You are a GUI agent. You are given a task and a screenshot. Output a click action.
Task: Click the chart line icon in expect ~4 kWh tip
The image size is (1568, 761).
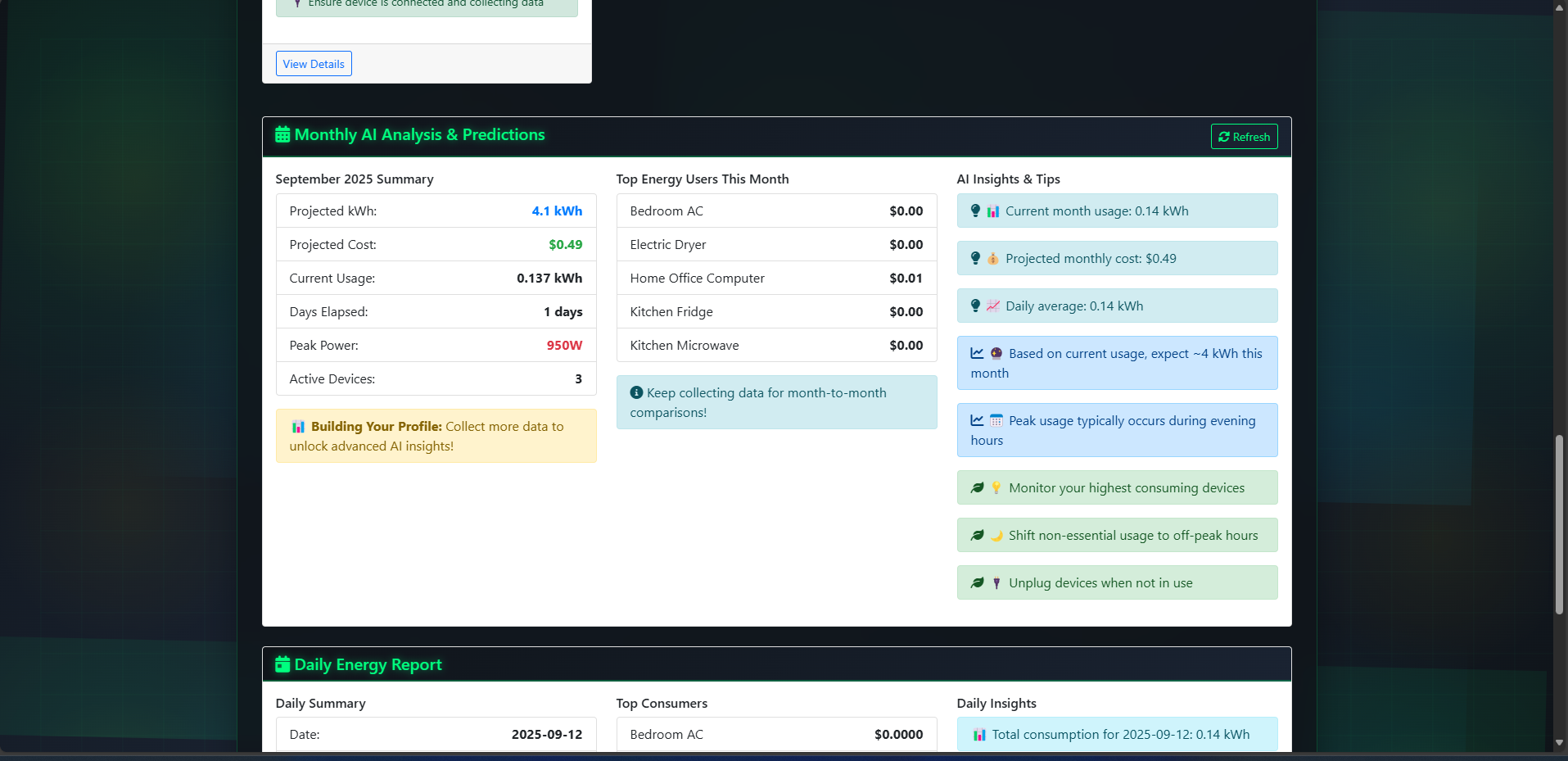[x=977, y=353]
